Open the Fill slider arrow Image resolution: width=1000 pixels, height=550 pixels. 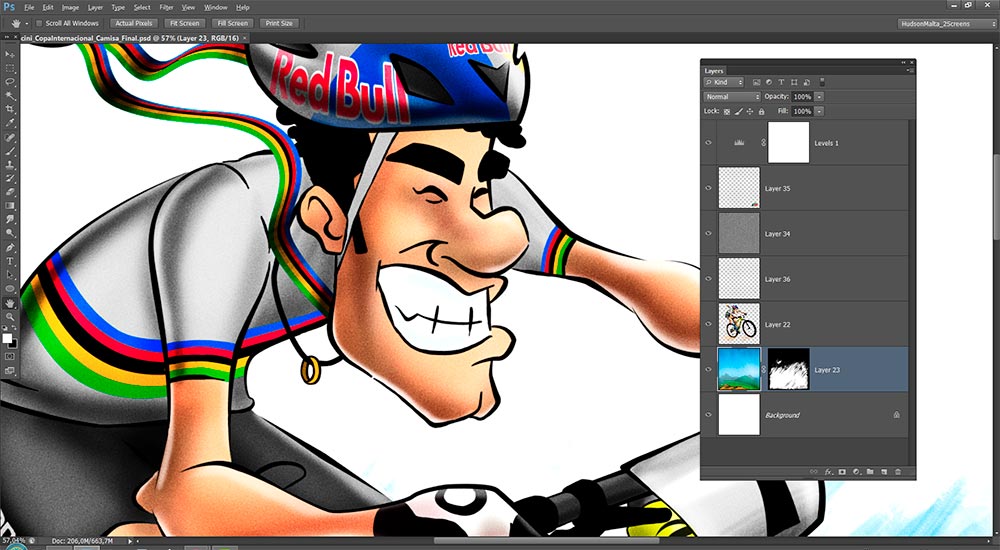(x=819, y=111)
